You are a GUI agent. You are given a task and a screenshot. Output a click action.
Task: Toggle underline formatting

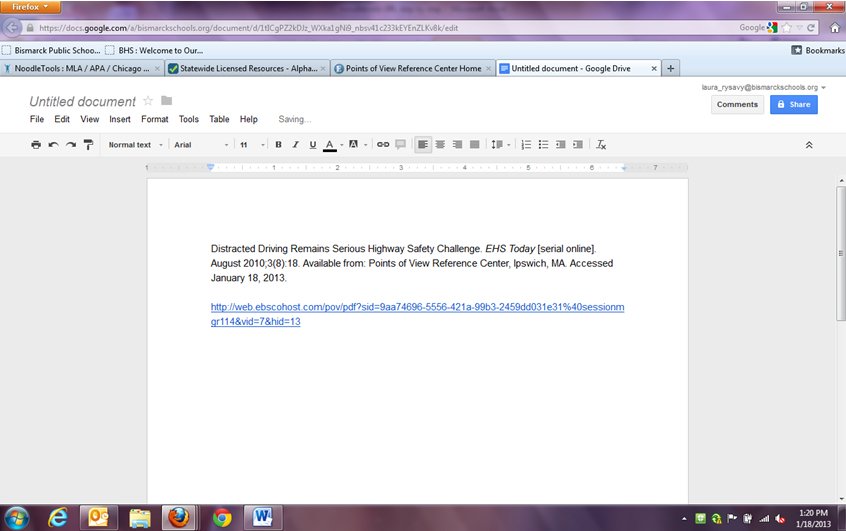click(x=313, y=145)
